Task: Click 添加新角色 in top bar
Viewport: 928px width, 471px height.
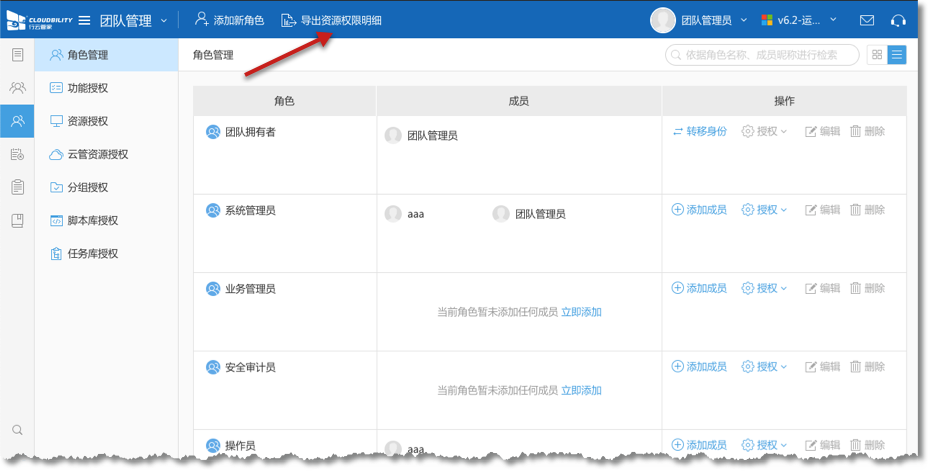Action: coord(230,20)
